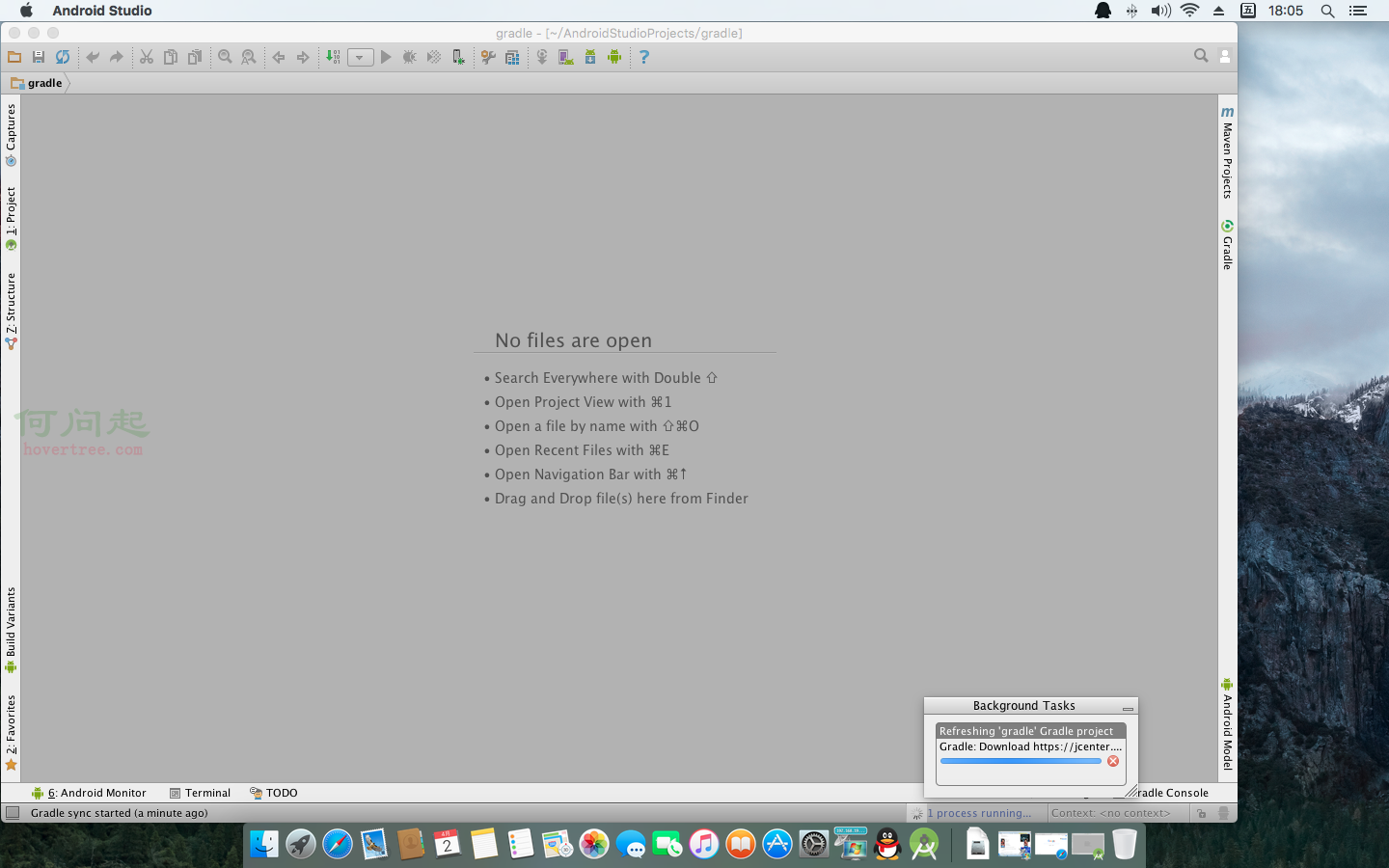This screenshot has height=868, width=1389.
Task: Click the Synchronize toolbar icon
Action: point(63,57)
